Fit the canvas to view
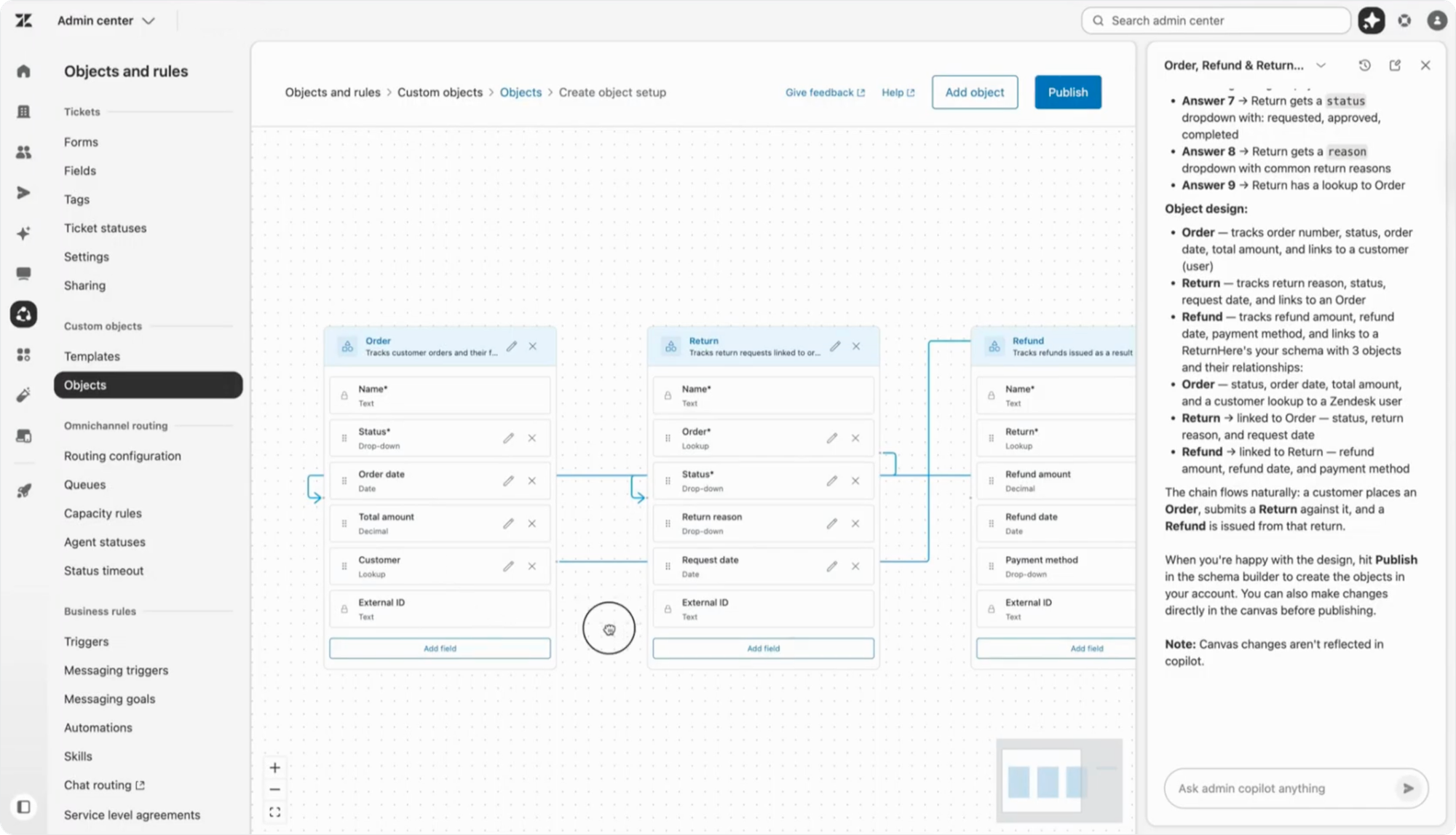Screen dimensions: 1456x835 [x=274, y=812]
